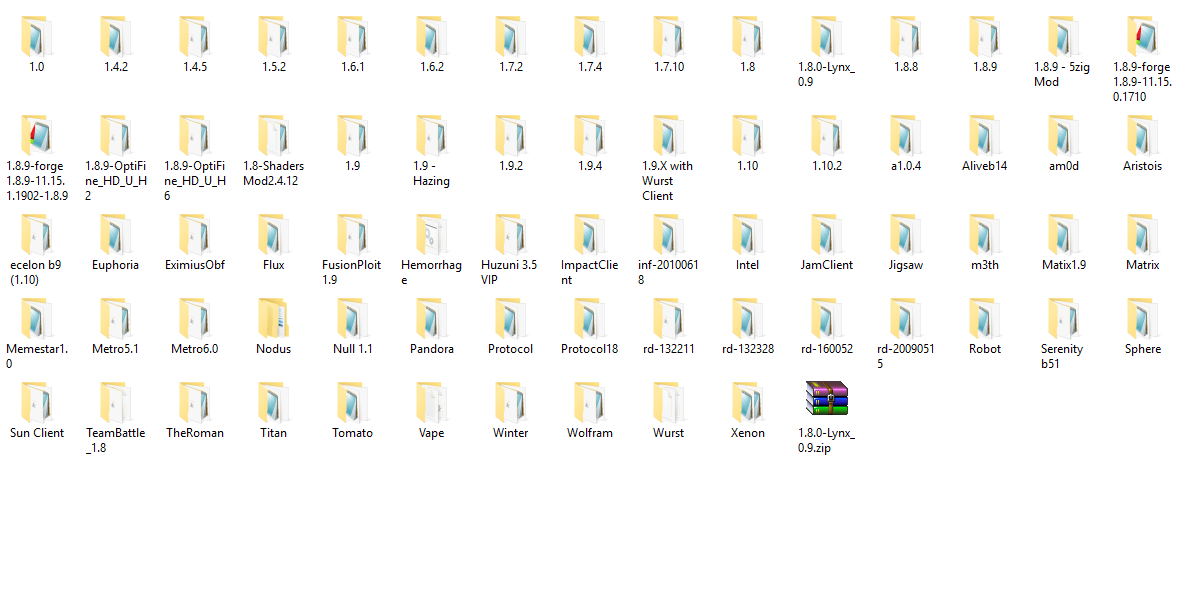This screenshot has height=608, width=1186.
Task: Select the Metro6.0 folder icon
Action: point(194,318)
